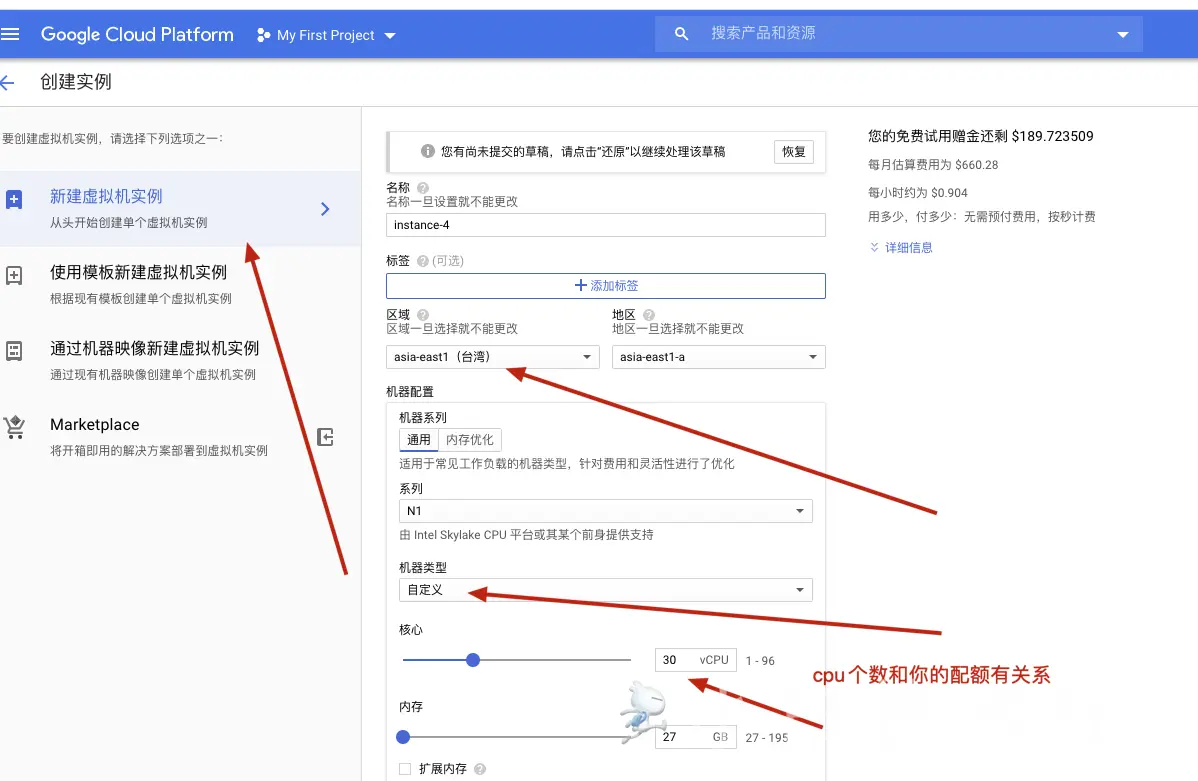This screenshot has height=781, width=1198.
Task: Open the asia-east1-a zone dropdown
Action: point(719,357)
